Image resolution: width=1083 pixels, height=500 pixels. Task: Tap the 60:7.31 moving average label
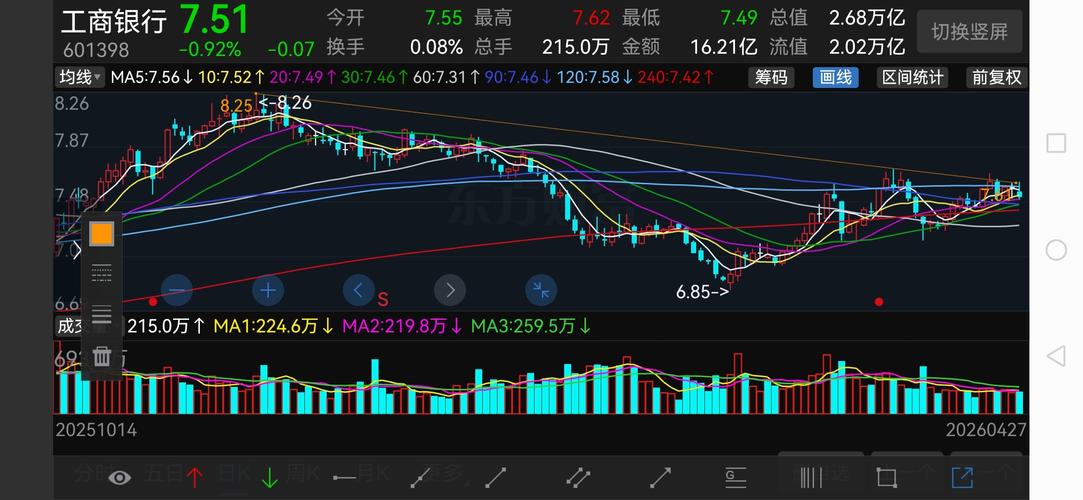tap(446, 77)
